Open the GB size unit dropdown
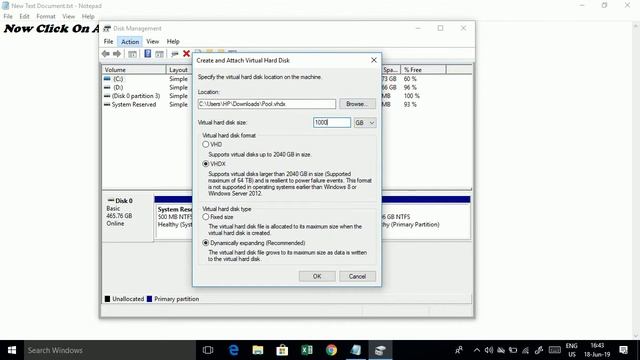Viewport: 640px width, 360px height. pyautogui.click(x=365, y=122)
